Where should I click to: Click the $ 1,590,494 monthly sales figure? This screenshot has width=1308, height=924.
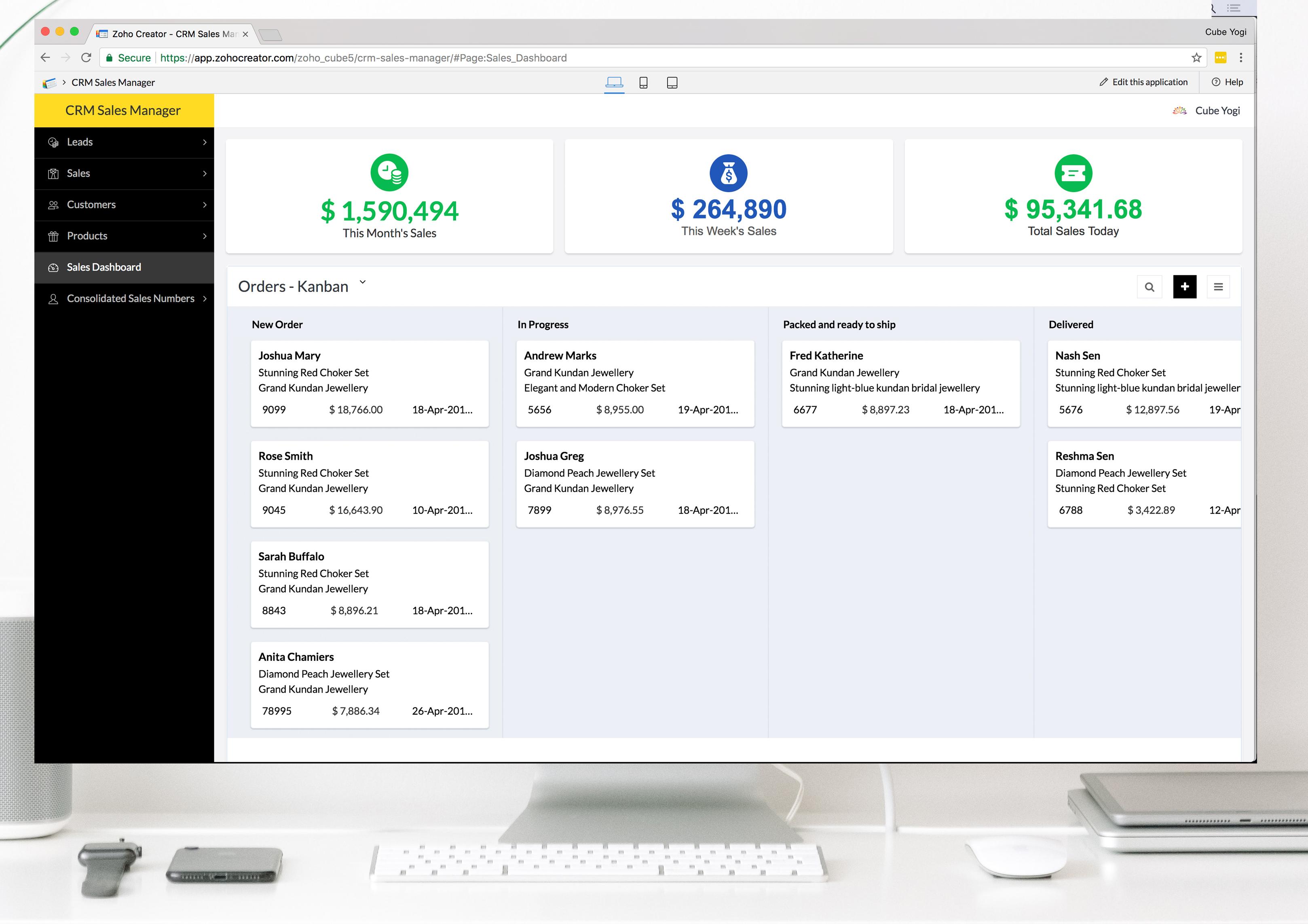[390, 211]
